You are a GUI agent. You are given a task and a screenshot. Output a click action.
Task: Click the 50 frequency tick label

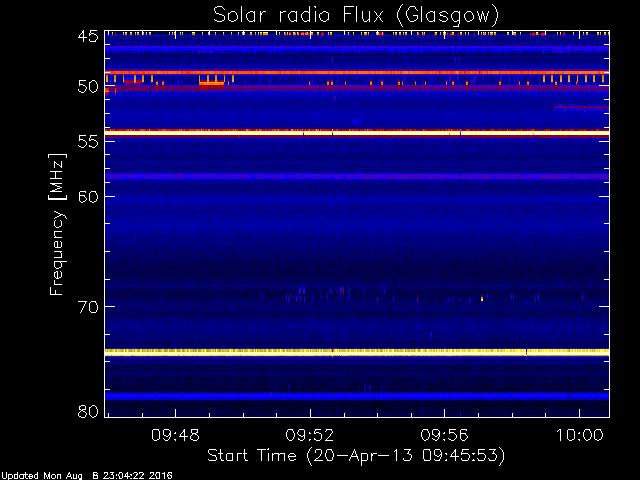88,87
